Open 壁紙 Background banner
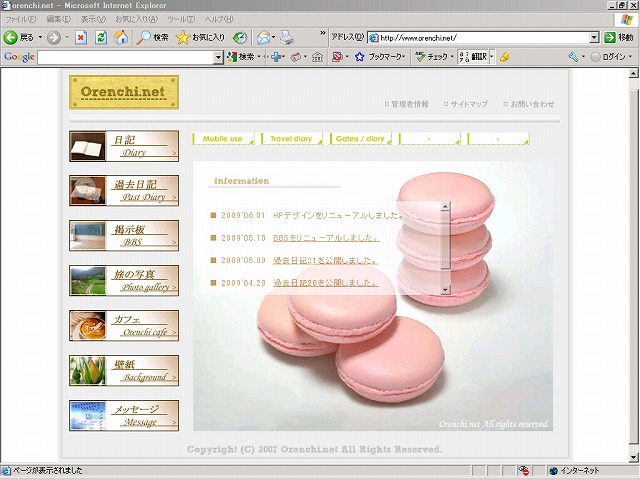The width and height of the screenshot is (640, 480). pos(124,370)
